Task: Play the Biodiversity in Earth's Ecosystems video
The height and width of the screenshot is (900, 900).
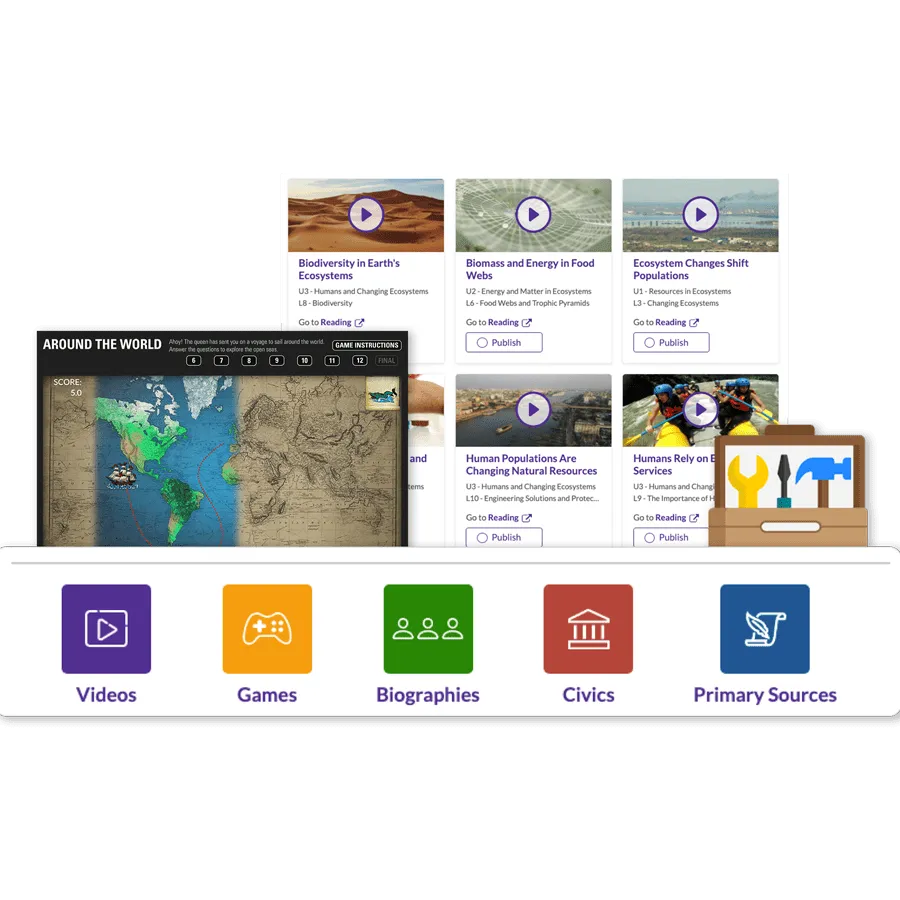Action: [366, 214]
